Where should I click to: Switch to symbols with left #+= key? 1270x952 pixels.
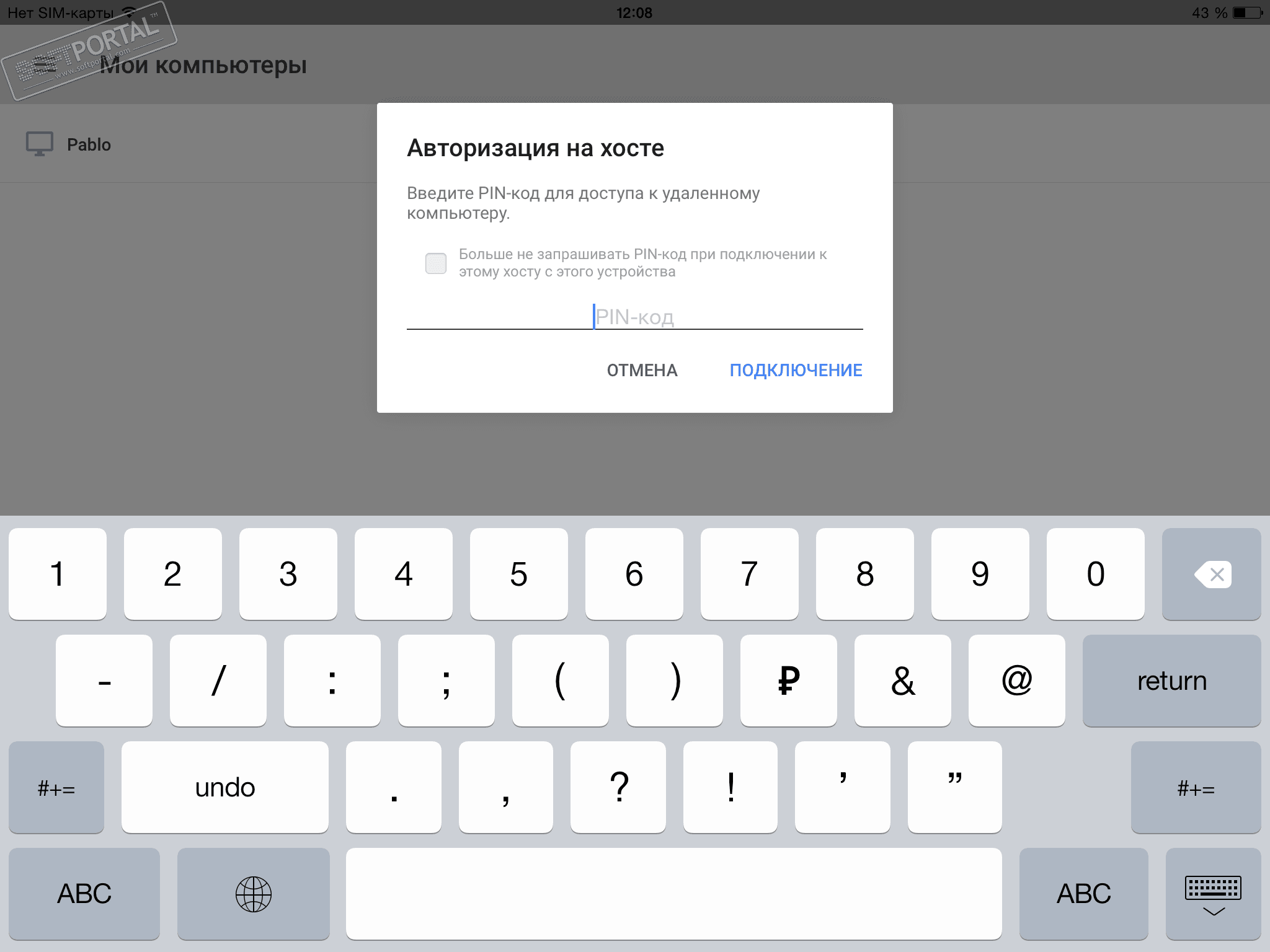pyautogui.click(x=56, y=788)
